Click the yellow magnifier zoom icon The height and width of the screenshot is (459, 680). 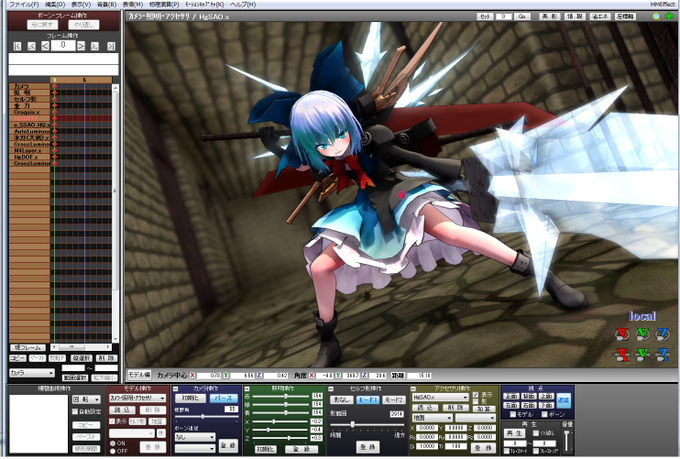pos(657,16)
